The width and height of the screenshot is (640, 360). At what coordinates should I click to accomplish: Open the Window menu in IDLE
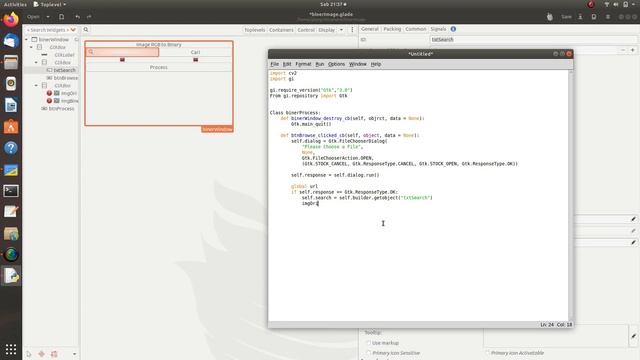click(358, 64)
